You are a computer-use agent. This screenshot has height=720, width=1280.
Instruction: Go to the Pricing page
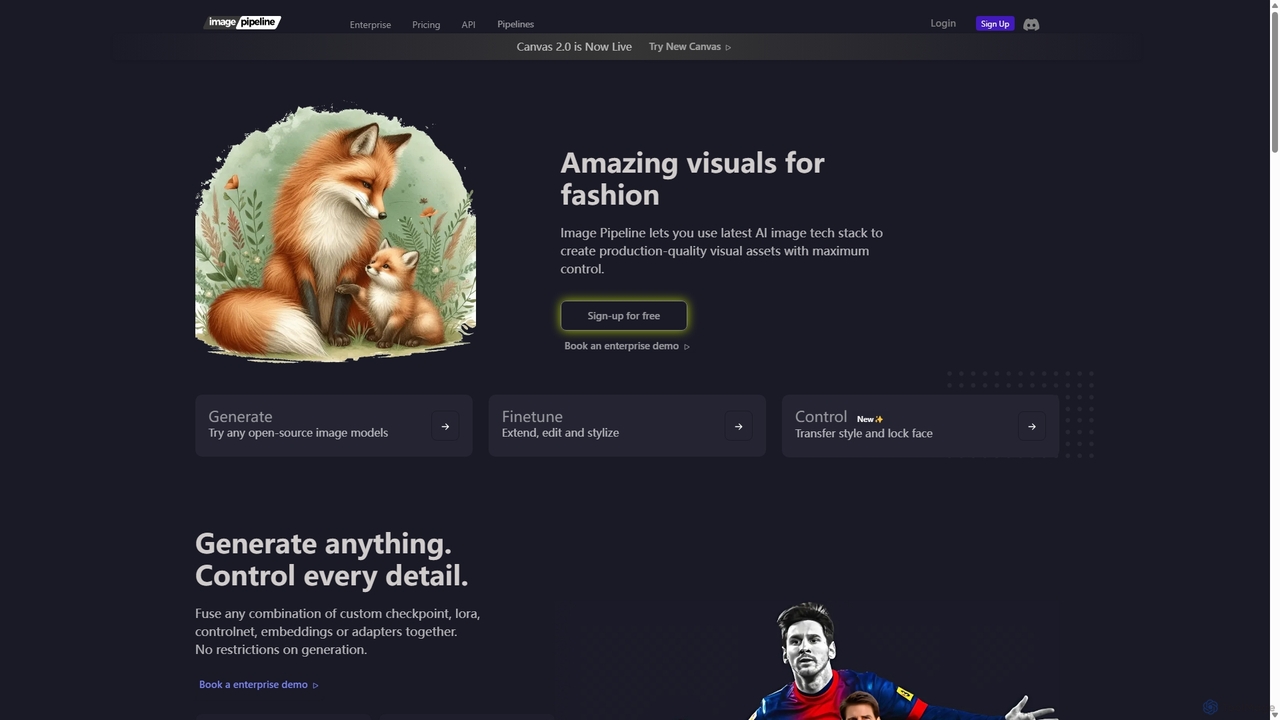point(426,24)
